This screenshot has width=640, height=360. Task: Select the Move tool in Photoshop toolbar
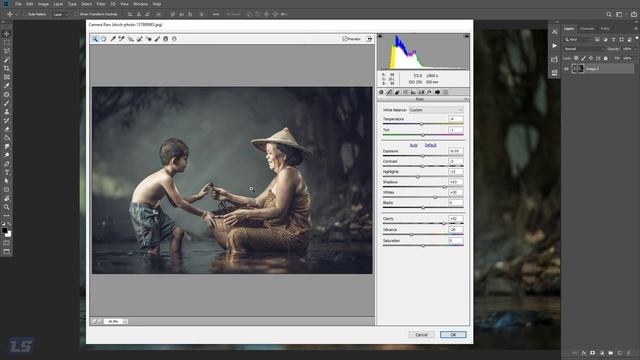pos(7,34)
